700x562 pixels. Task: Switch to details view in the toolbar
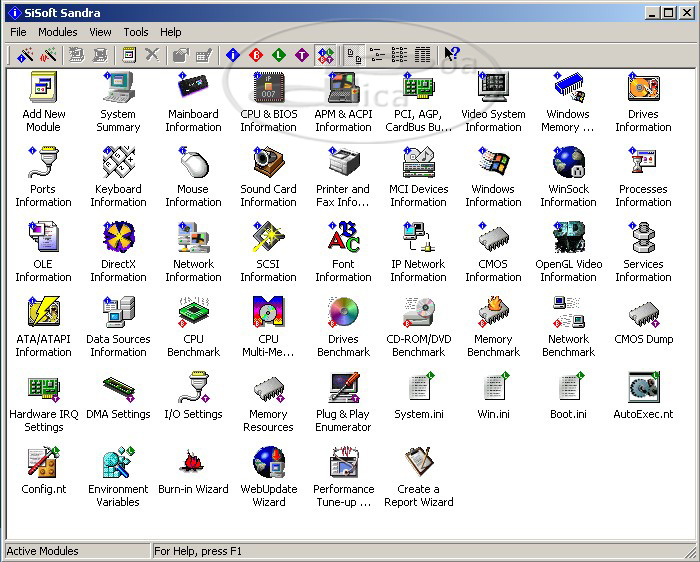(x=422, y=55)
